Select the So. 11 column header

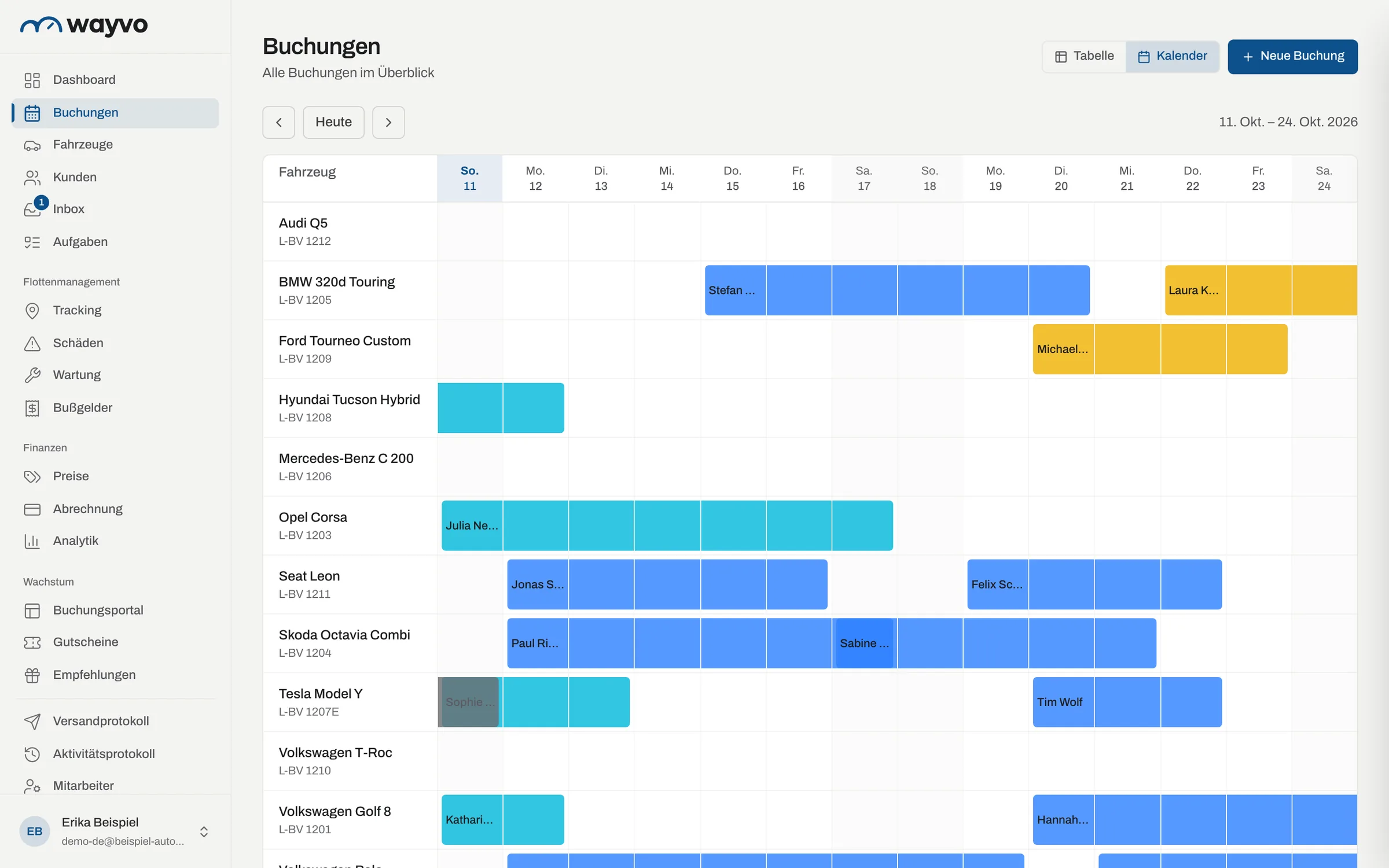tap(469, 178)
